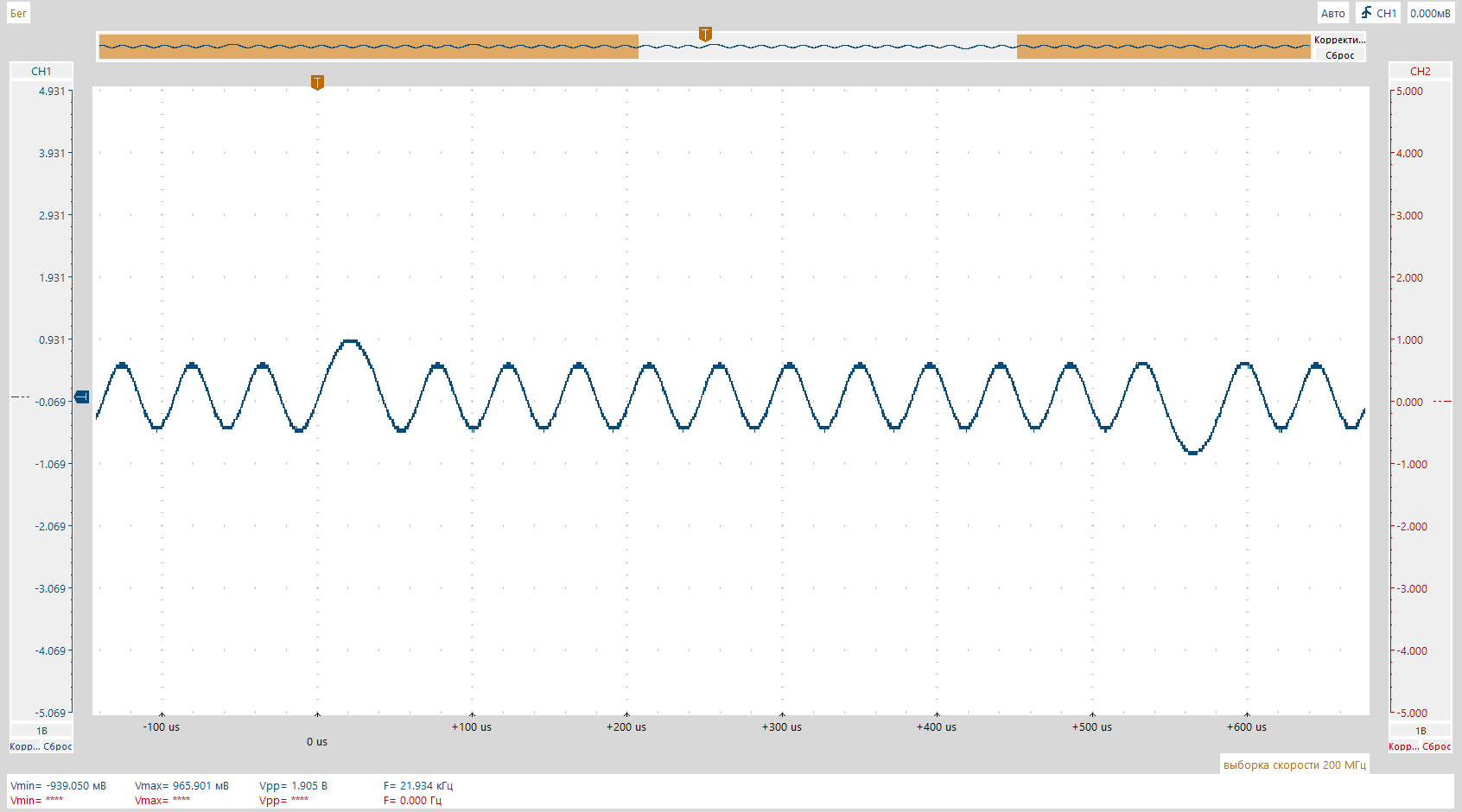1462x812 pixels.
Task: Select the trigger marker T in overview strip
Action: pos(705,35)
